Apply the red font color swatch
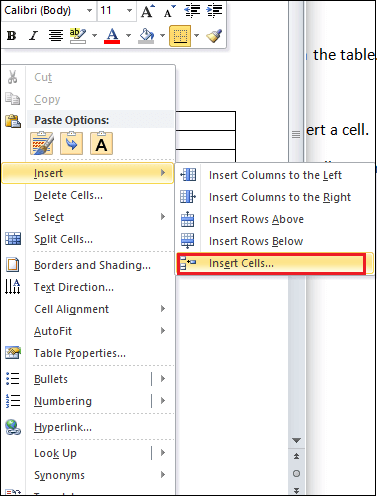The height and width of the screenshot is (496, 377). coord(112,36)
